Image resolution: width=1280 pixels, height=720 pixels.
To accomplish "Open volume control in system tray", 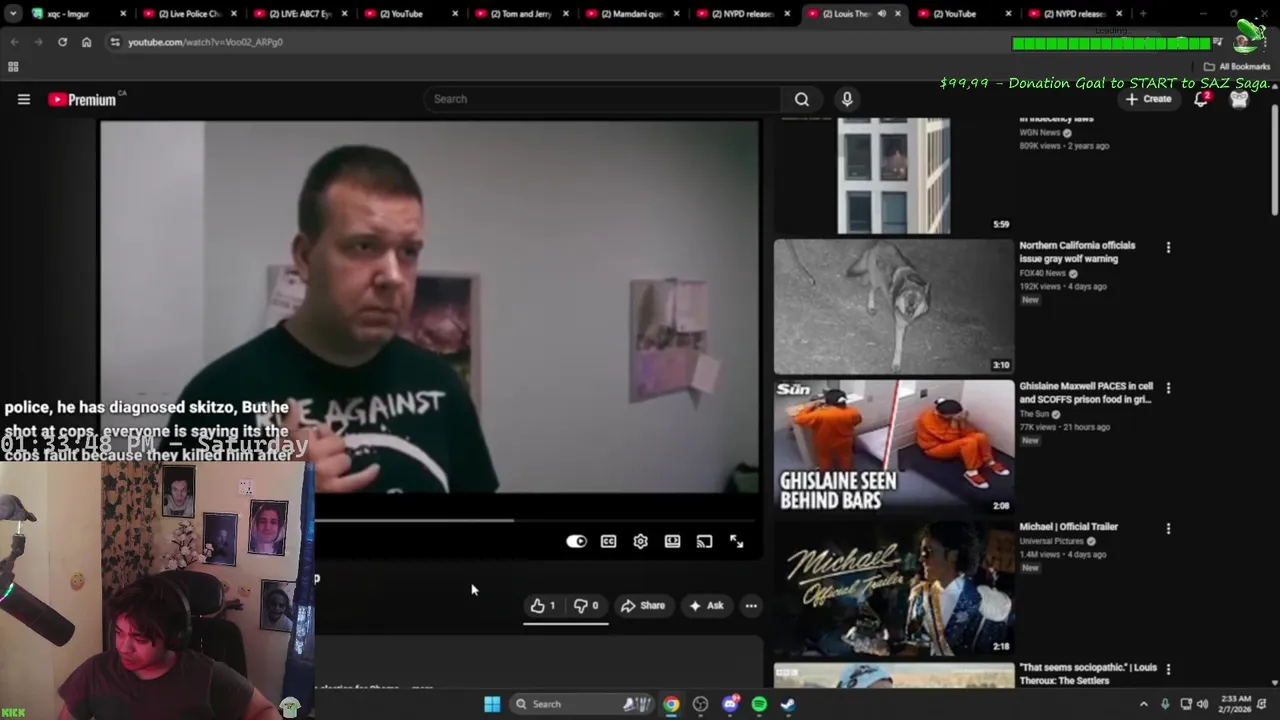I will point(1203,704).
